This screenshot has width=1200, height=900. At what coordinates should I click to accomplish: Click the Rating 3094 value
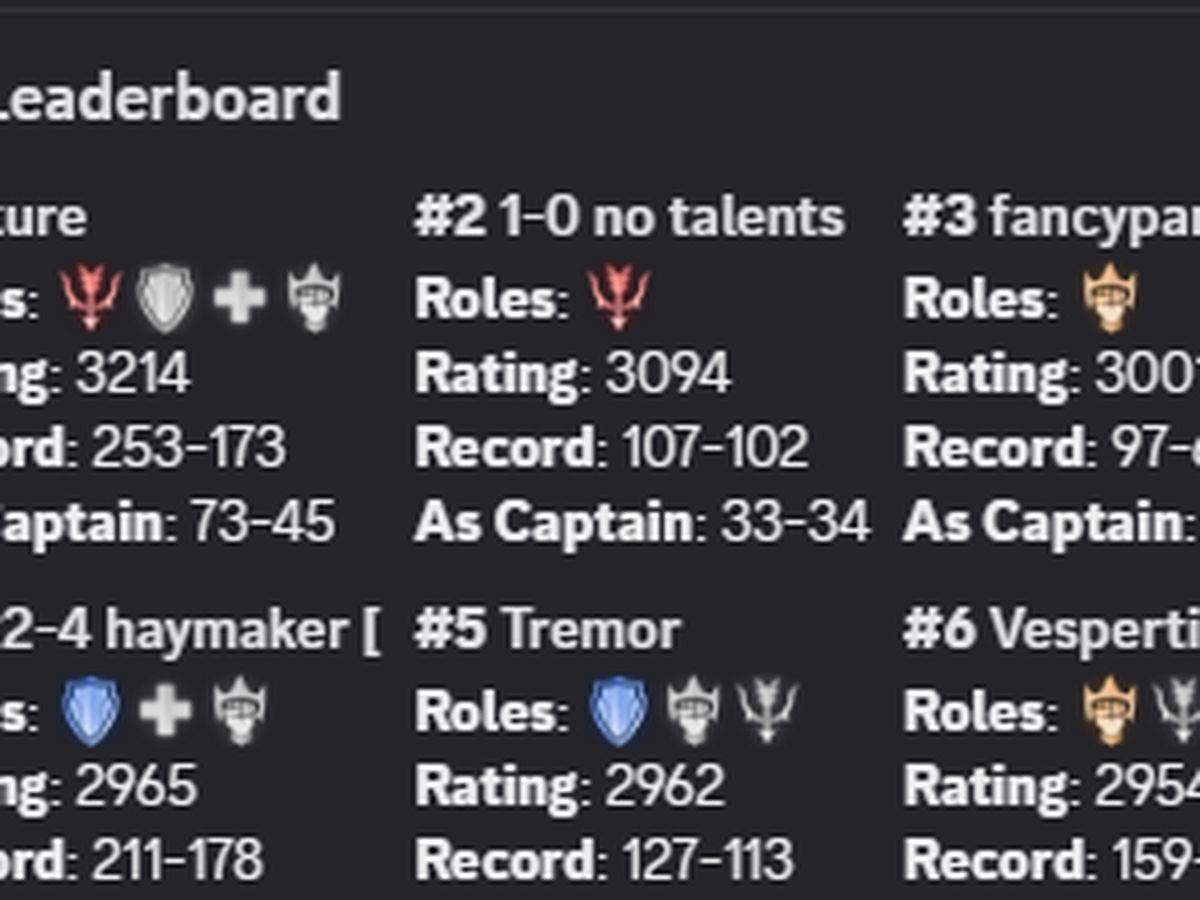pos(668,374)
